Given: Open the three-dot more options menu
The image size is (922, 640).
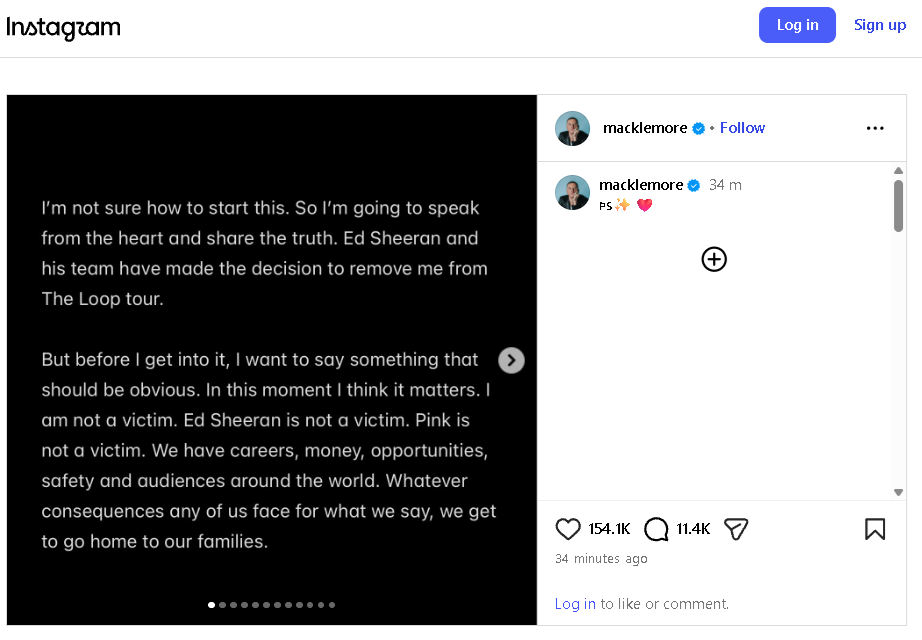Looking at the screenshot, I should 875,128.
